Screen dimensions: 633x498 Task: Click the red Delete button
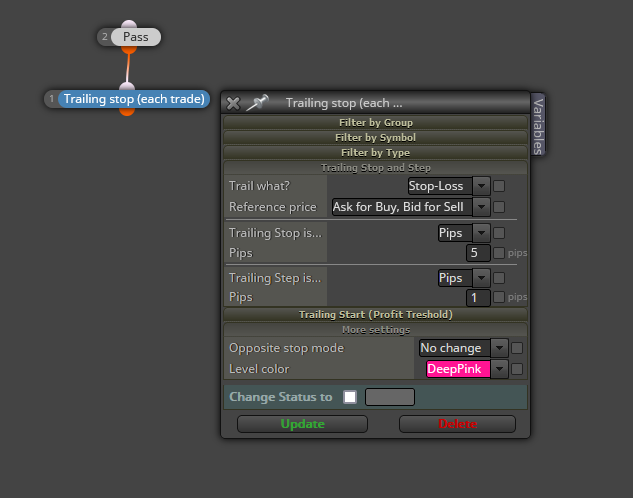[457, 424]
